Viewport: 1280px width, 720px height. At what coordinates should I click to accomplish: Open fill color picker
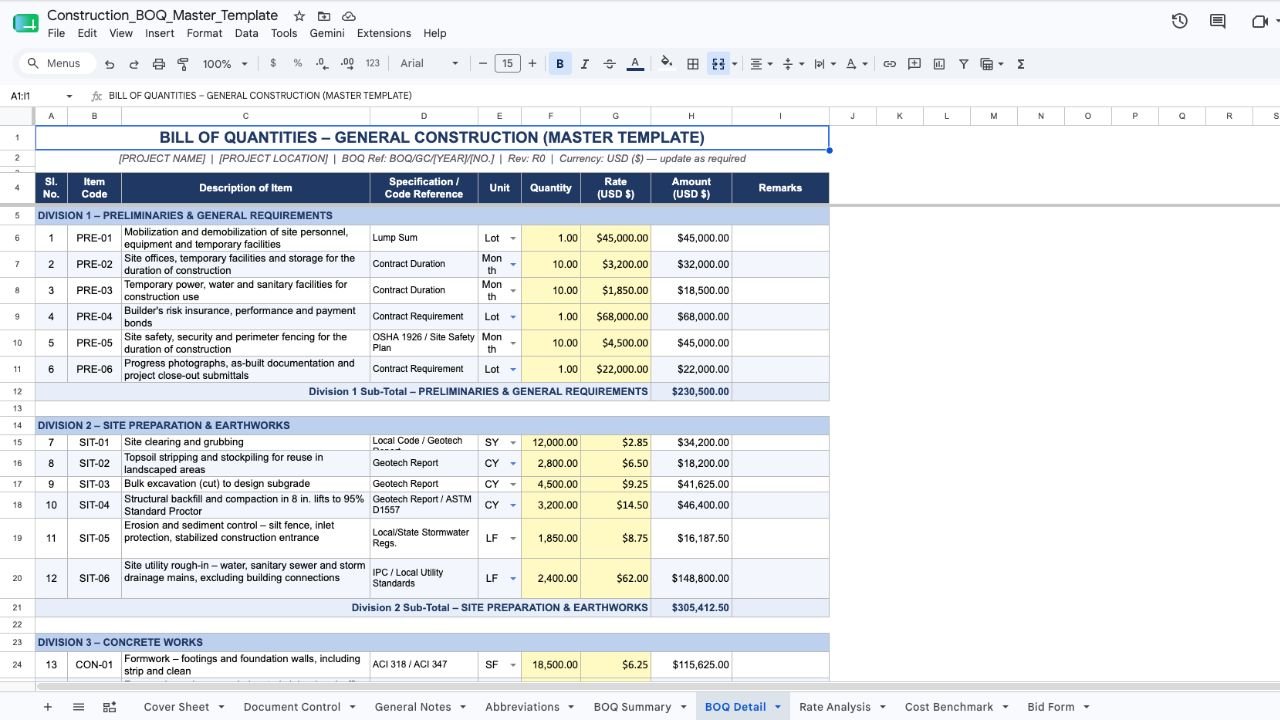[x=667, y=63]
